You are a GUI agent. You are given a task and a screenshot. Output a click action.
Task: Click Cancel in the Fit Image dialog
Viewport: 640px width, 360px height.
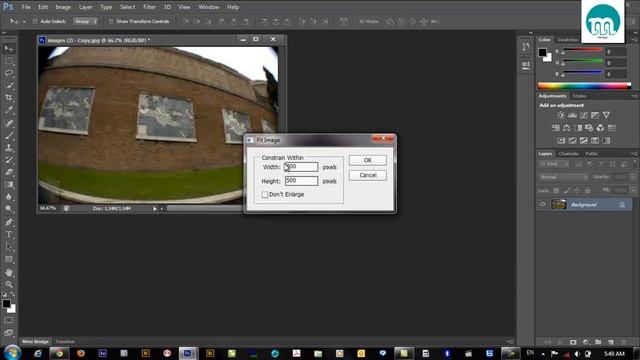[367, 175]
